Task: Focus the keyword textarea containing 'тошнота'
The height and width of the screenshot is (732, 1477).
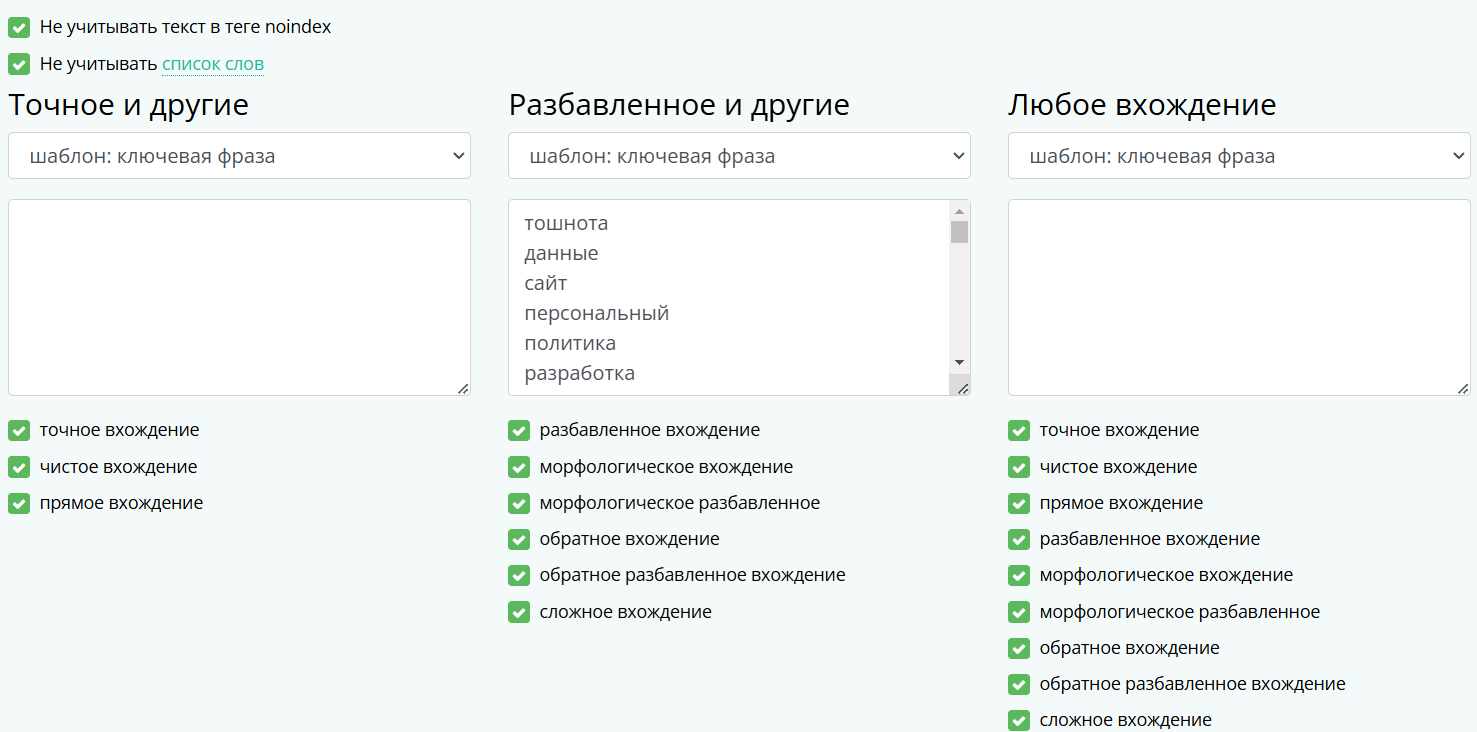Action: click(730, 297)
